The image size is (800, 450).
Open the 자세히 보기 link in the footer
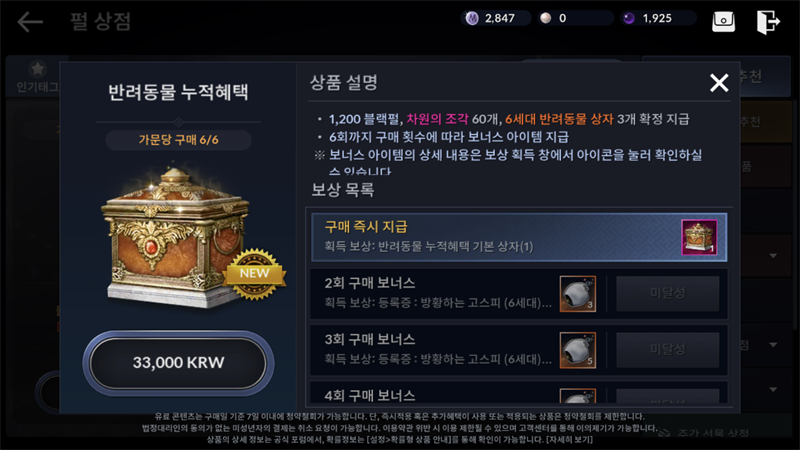click(x=569, y=439)
